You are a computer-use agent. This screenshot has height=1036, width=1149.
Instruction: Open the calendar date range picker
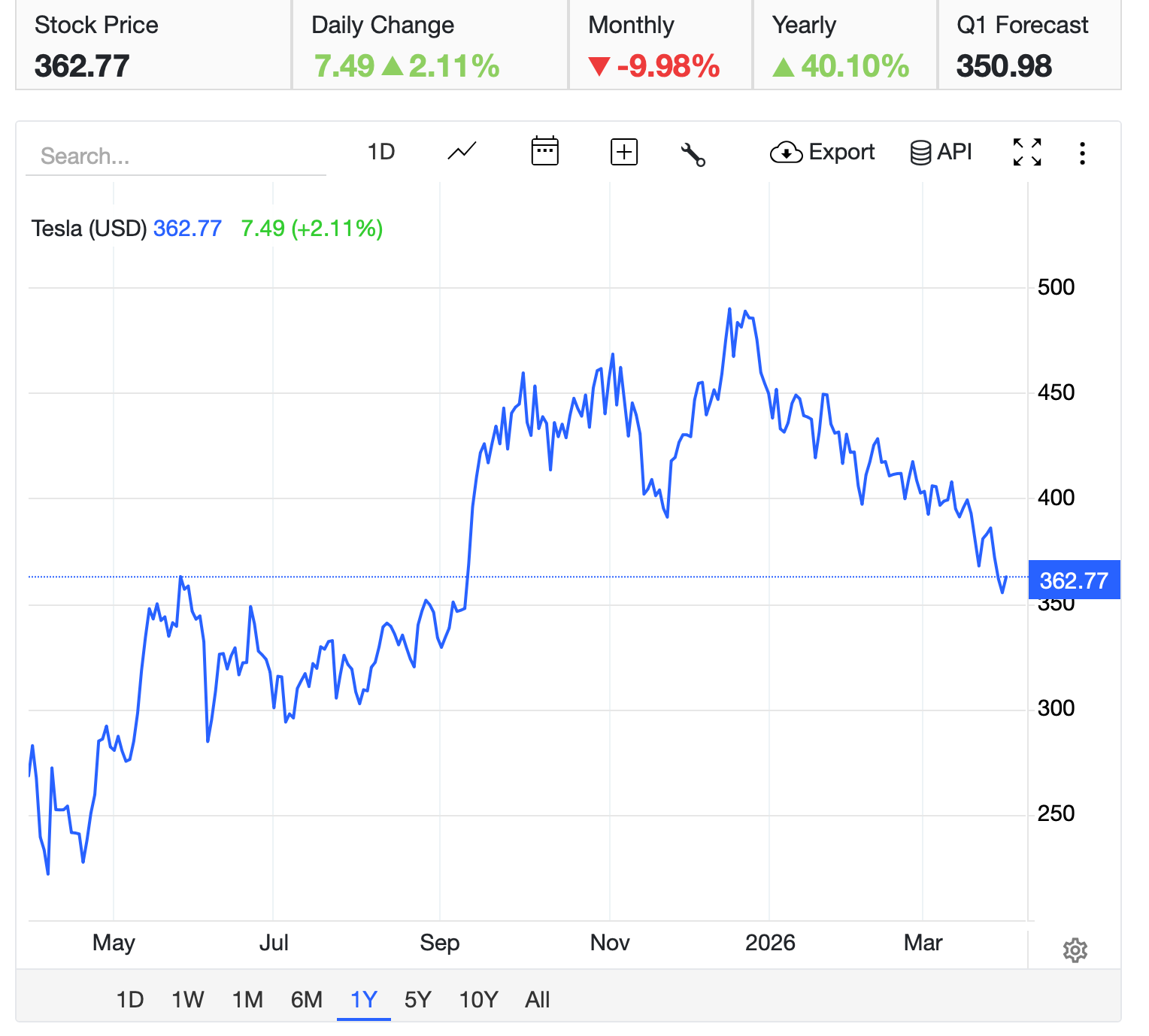pyautogui.click(x=544, y=152)
